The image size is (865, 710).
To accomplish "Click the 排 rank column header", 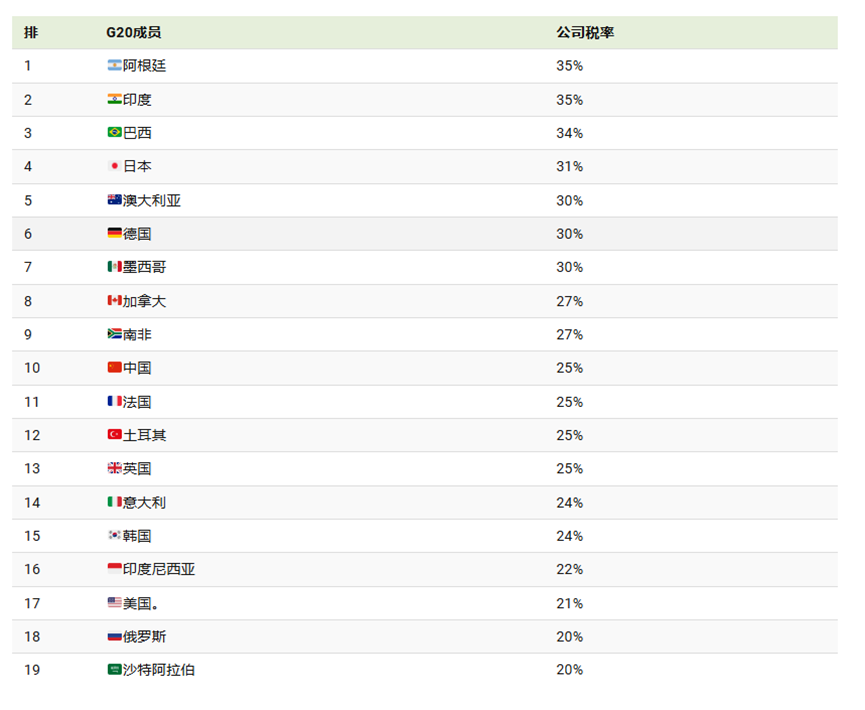I will coord(31,33).
